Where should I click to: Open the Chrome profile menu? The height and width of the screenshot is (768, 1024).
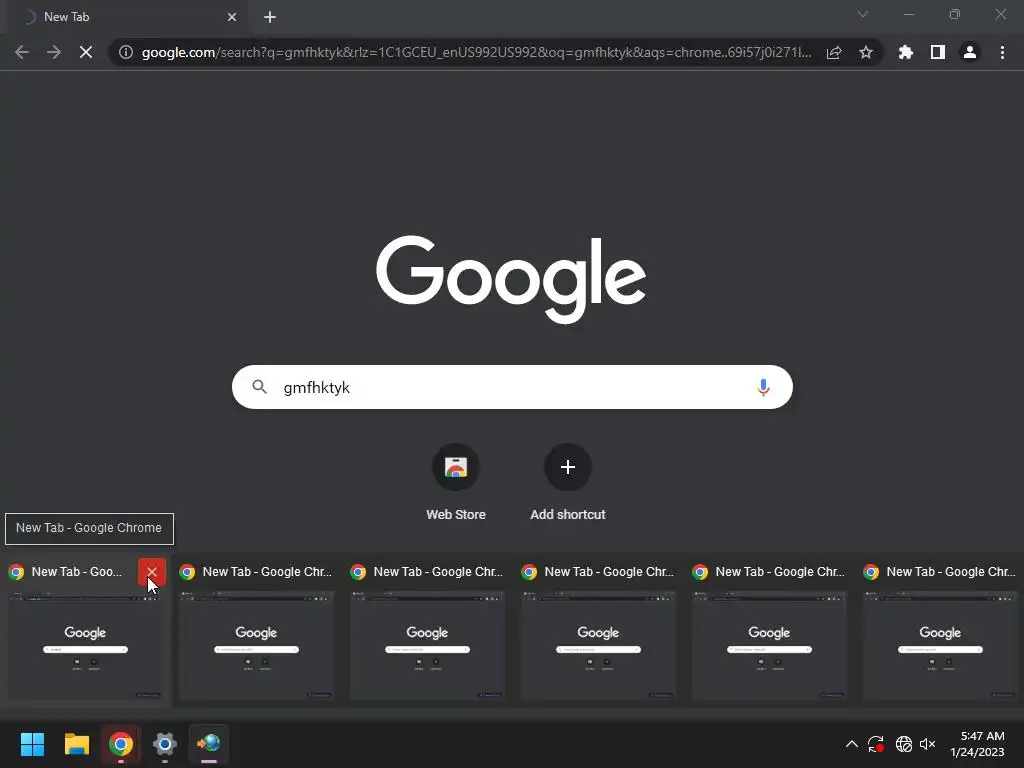(970, 52)
